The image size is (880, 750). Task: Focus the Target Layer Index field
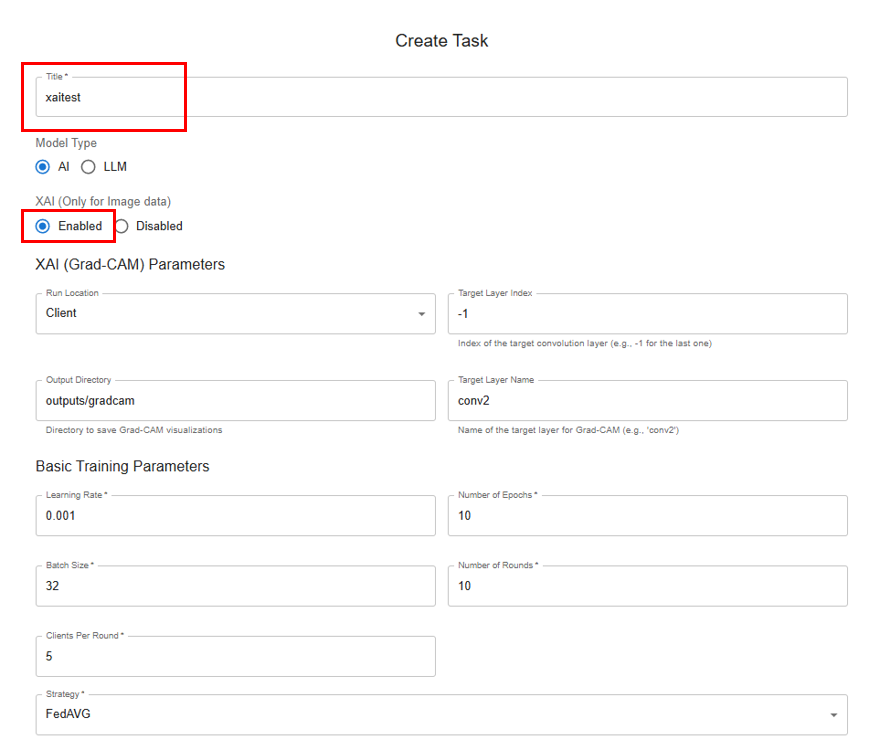point(647,313)
